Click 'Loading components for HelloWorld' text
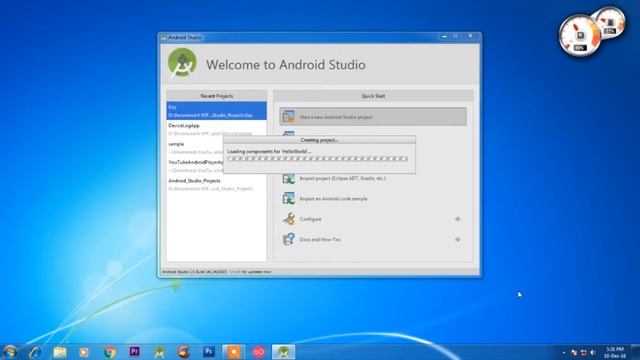This screenshot has height=360, width=640. point(269,151)
